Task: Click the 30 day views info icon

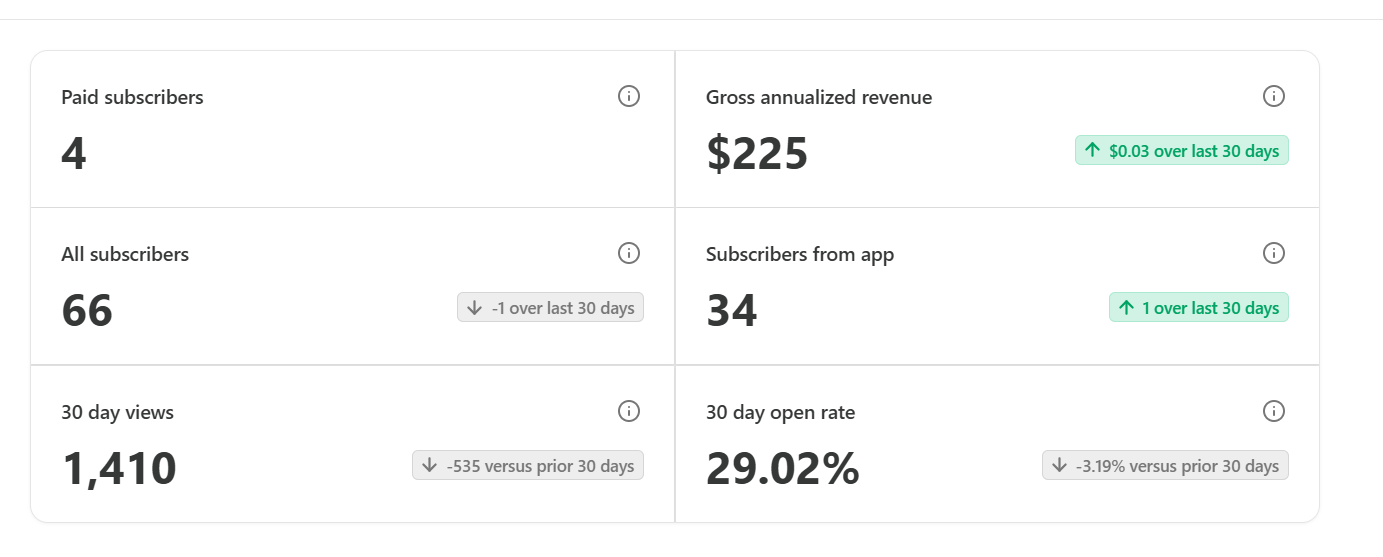Action: [x=628, y=411]
